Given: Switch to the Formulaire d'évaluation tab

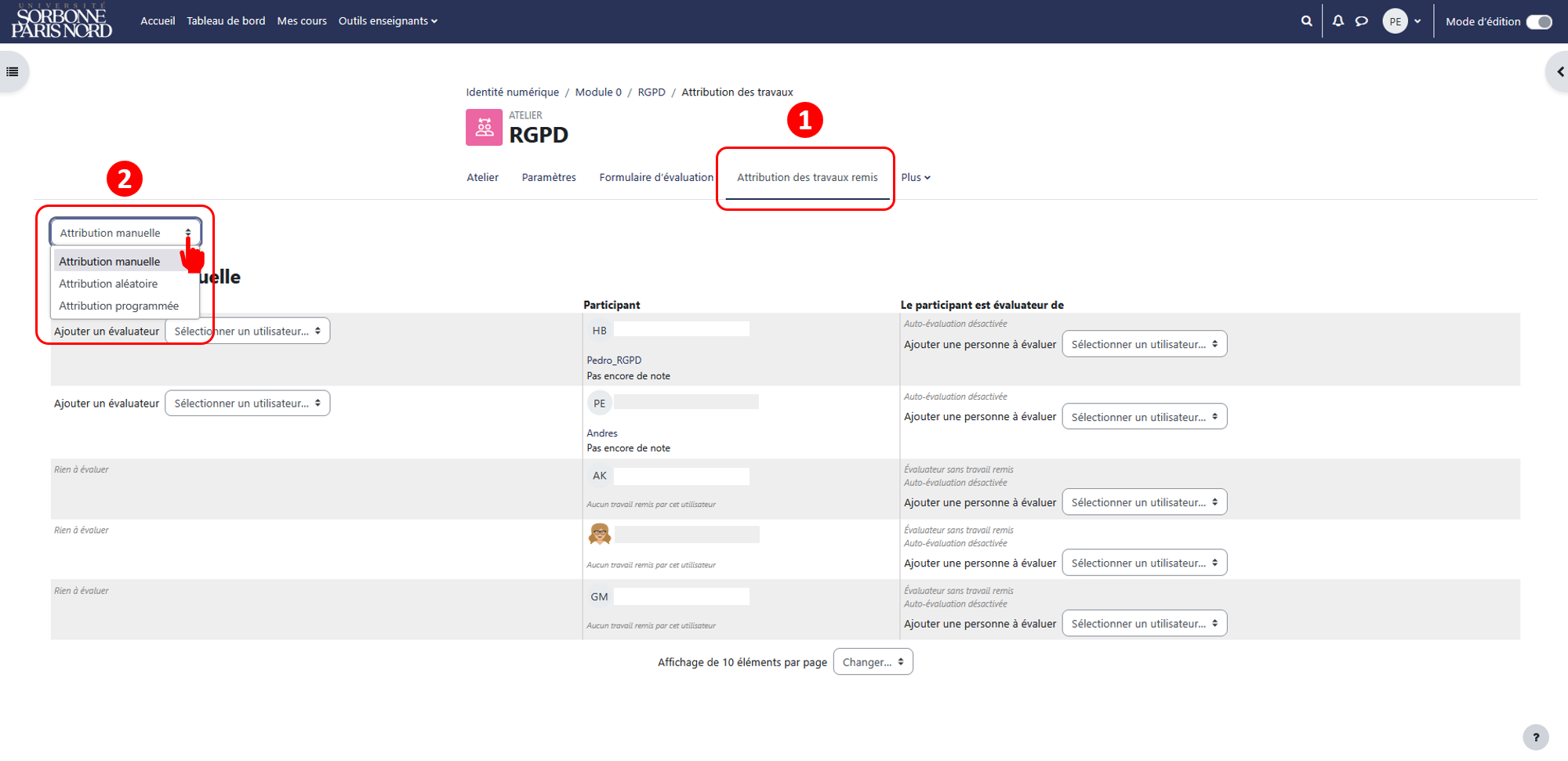Looking at the screenshot, I should (656, 177).
